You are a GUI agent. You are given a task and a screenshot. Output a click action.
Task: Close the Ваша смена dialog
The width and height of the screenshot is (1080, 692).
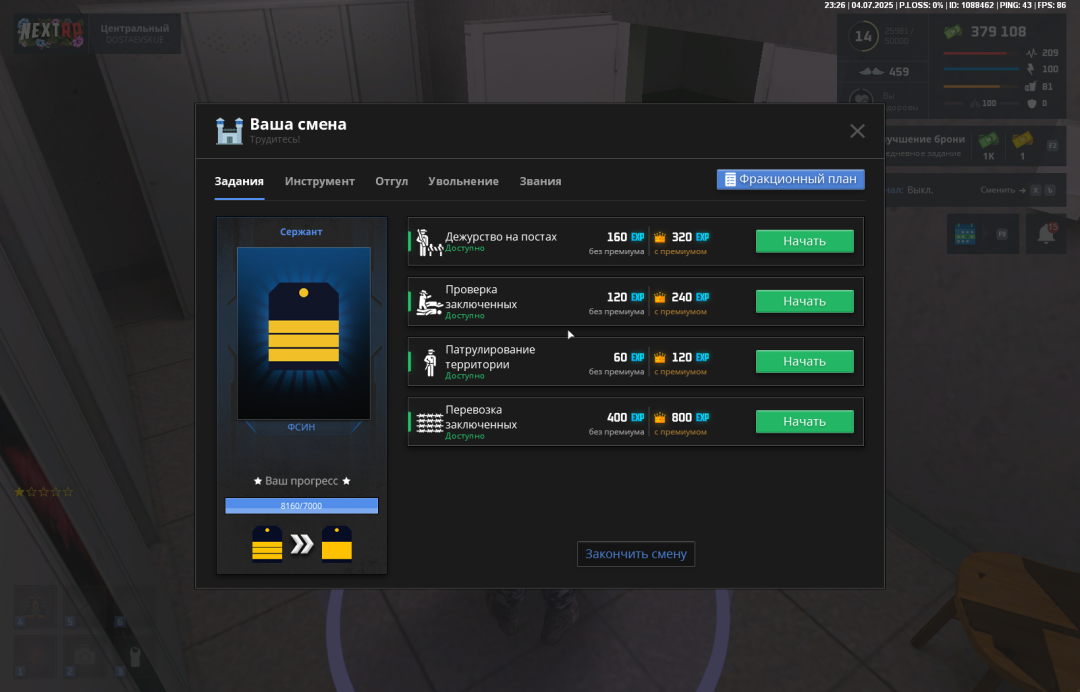pyautogui.click(x=857, y=131)
